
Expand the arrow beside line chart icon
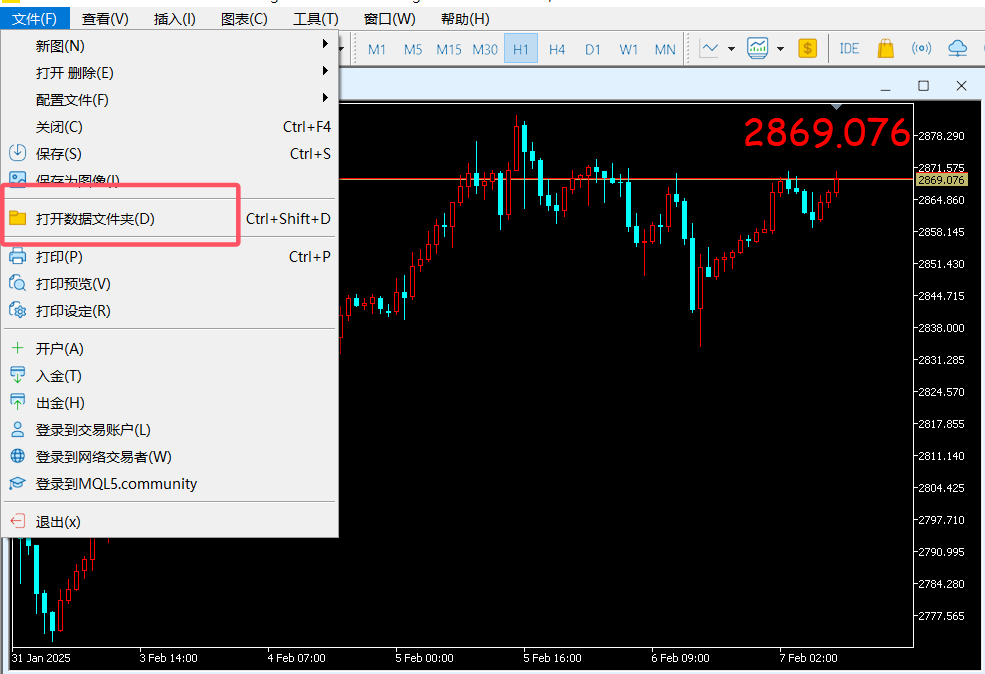pyautogui.click(x=731, y=49)
